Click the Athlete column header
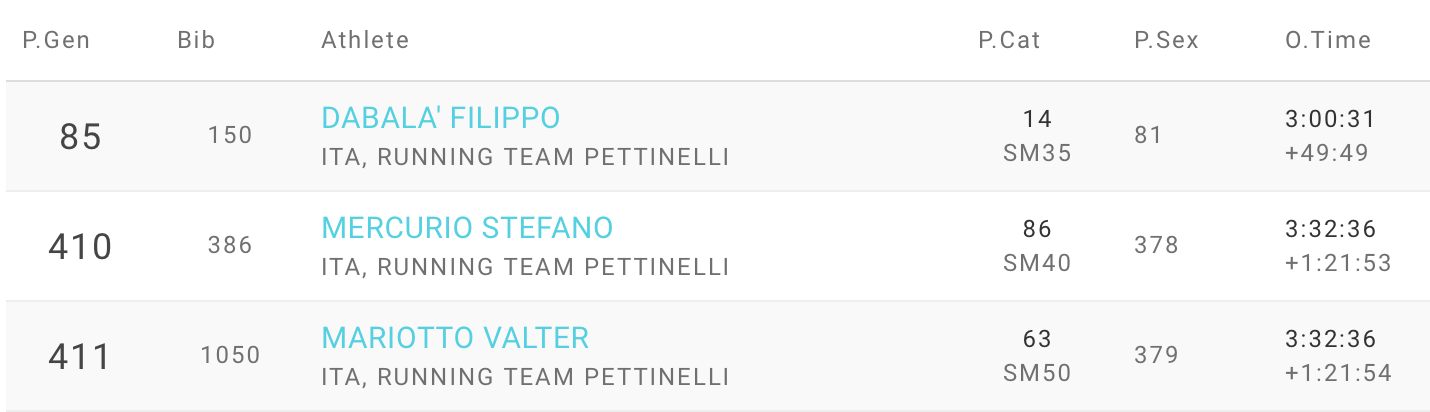The height and width of the screenshot is (412, 1430). [365, 41]
